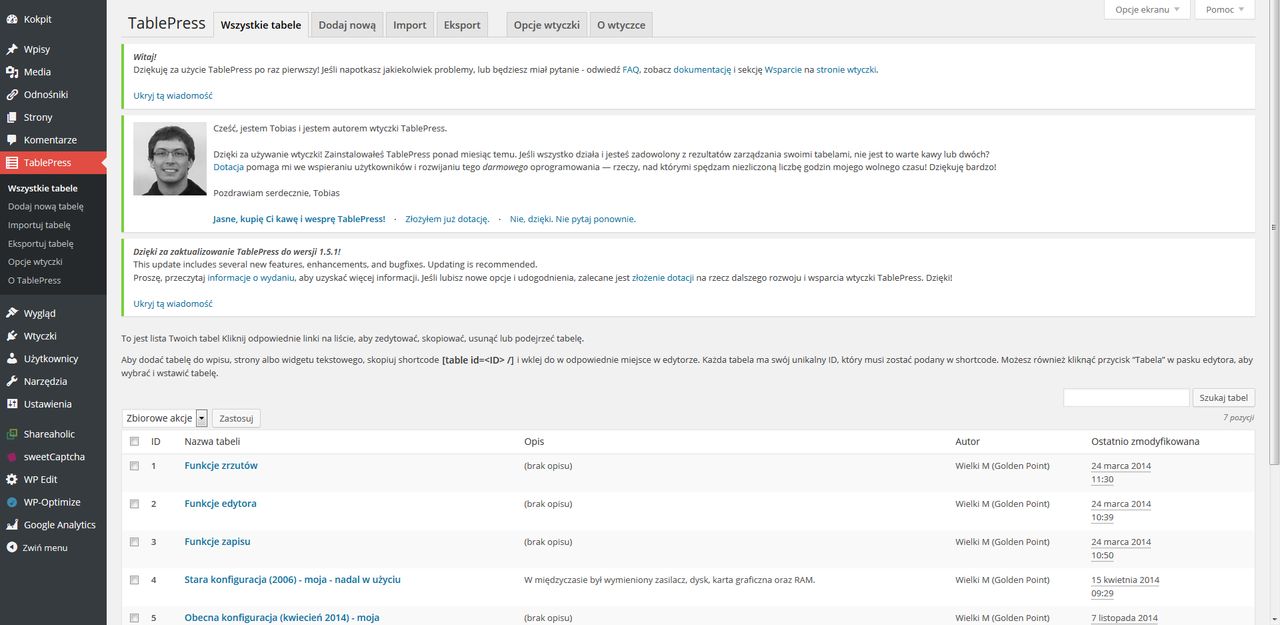Select checkbox for Obecna konfiguracja table
Viewport: 1280px width, 625px height.
[134, 618]
